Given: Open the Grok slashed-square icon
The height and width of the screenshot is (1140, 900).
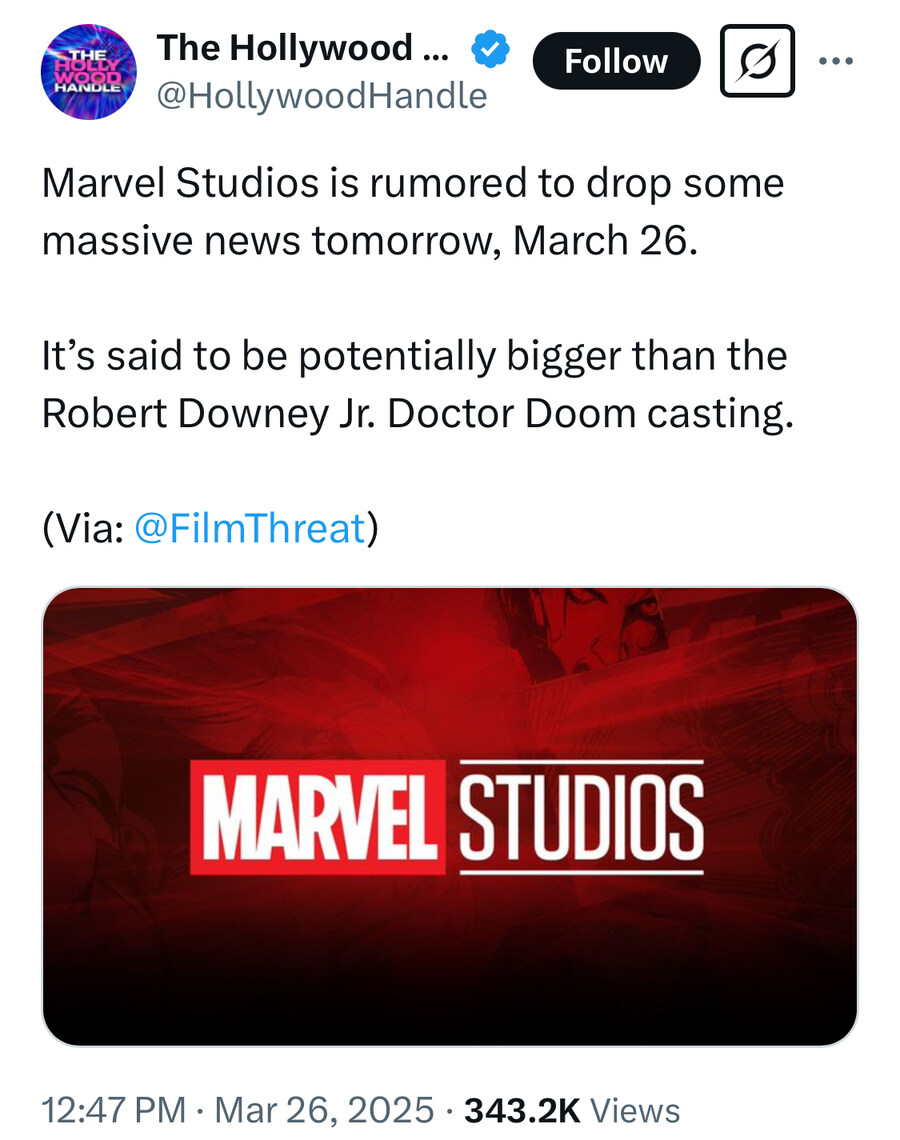Looking at the screenshot, I should point(757,61).
